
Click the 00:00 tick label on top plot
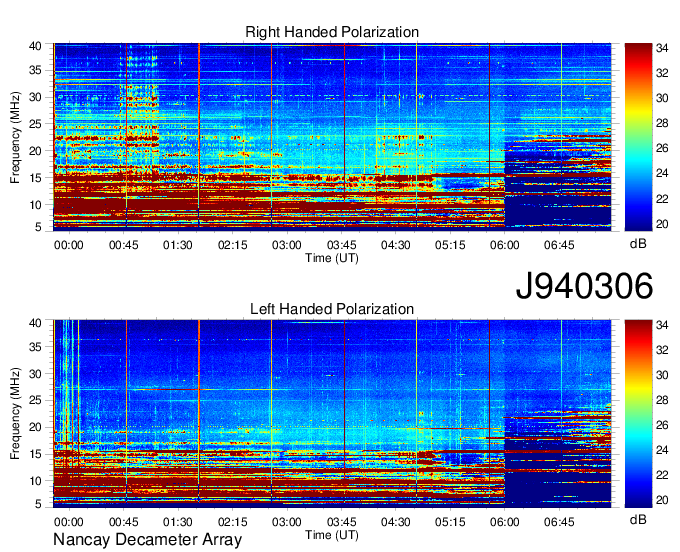pos(69,245)
